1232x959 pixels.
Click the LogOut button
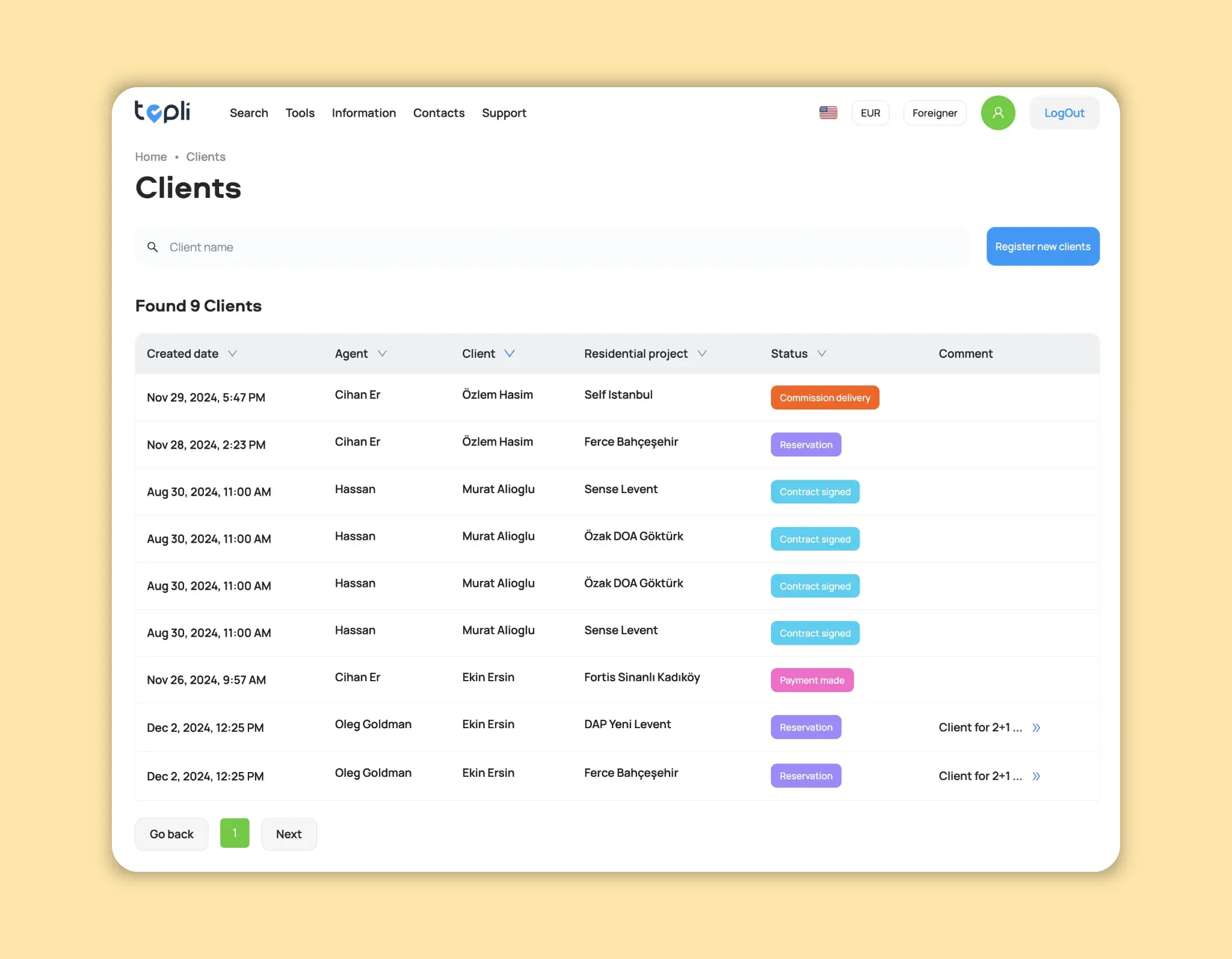[1064, 112]
